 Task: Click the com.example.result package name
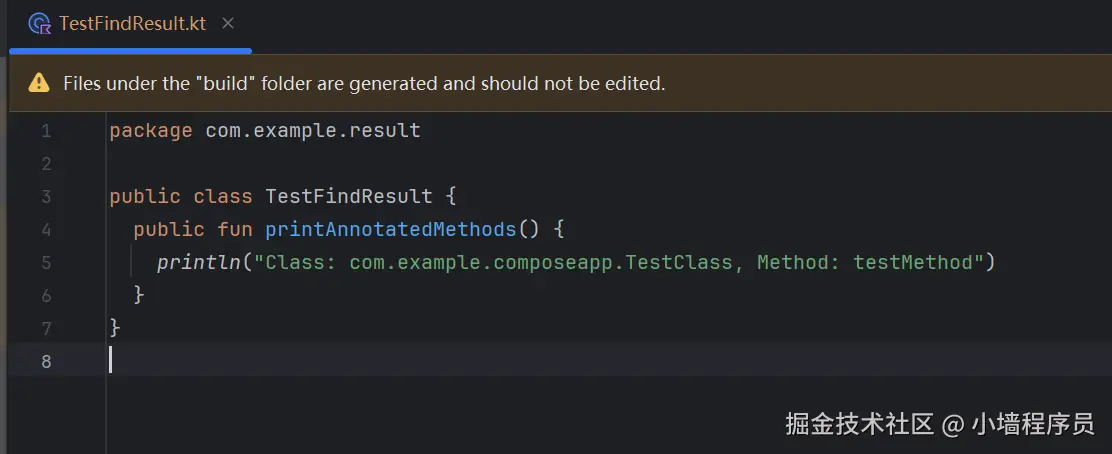pos(313,131)
